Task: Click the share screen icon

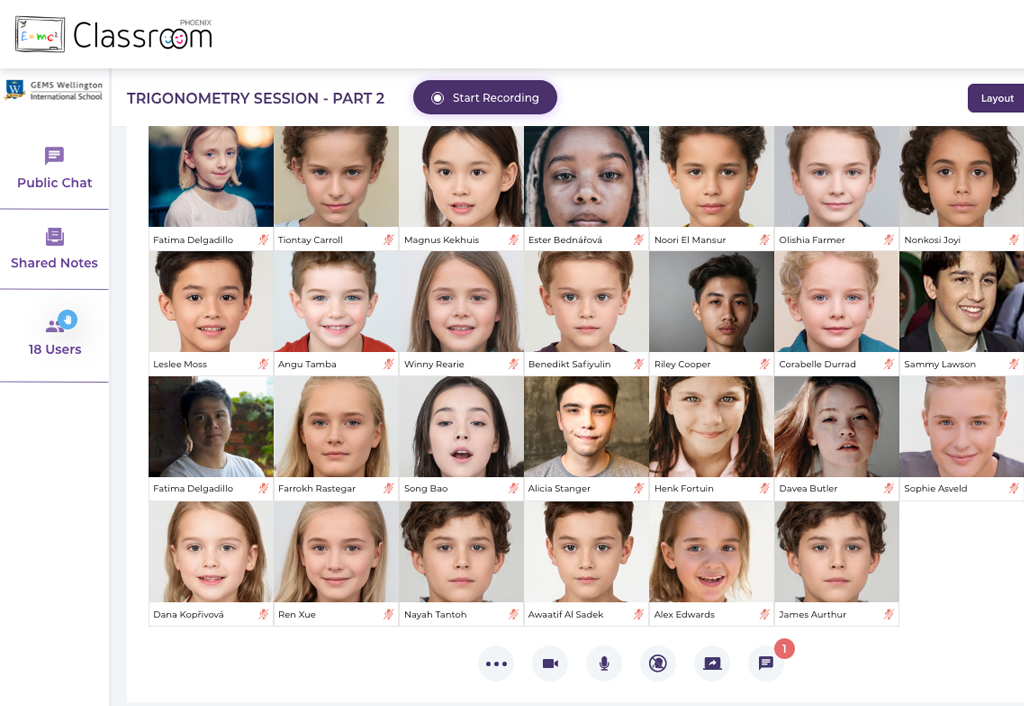Action: click(712, 664)
